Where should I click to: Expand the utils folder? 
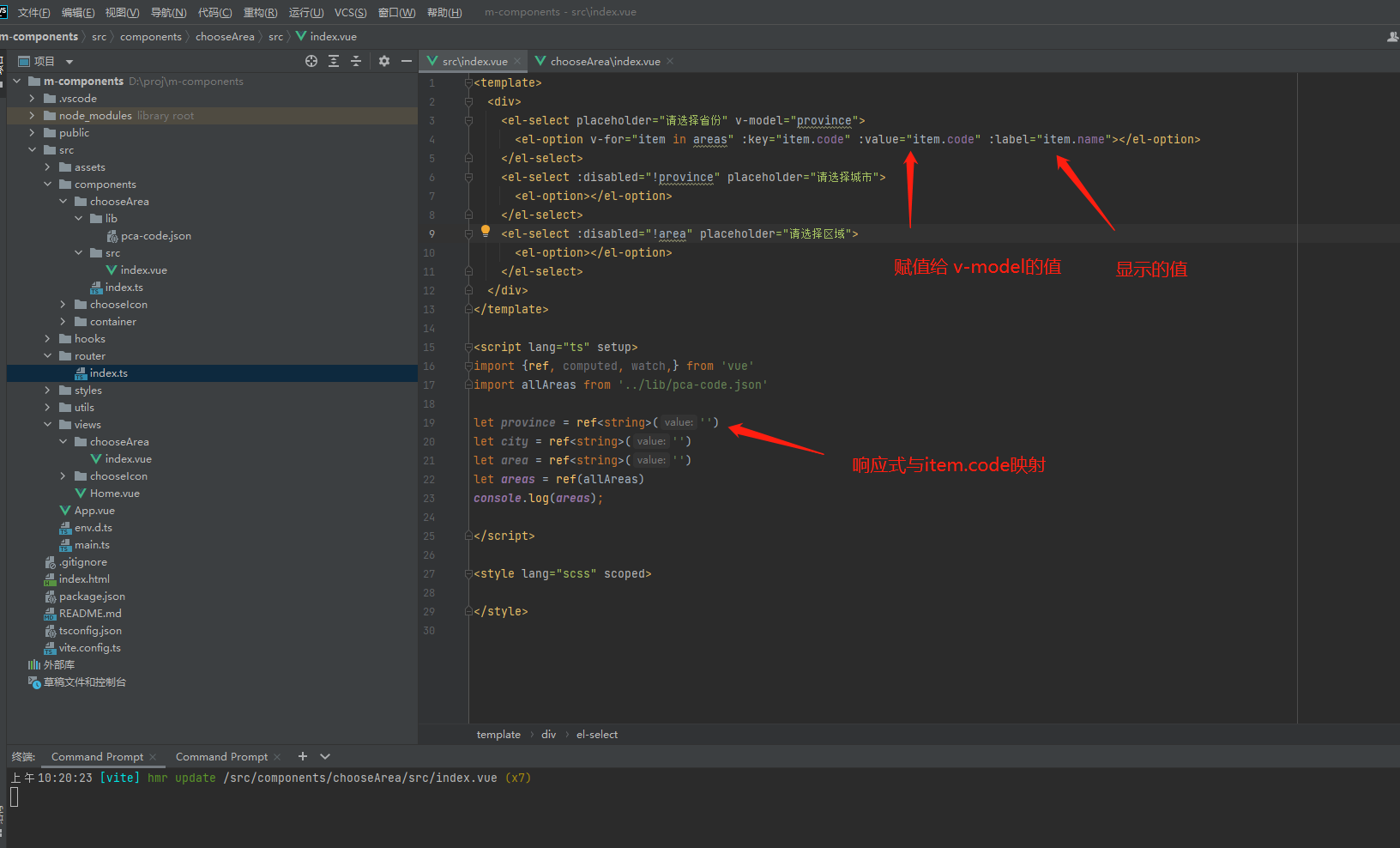coord(48,408)
